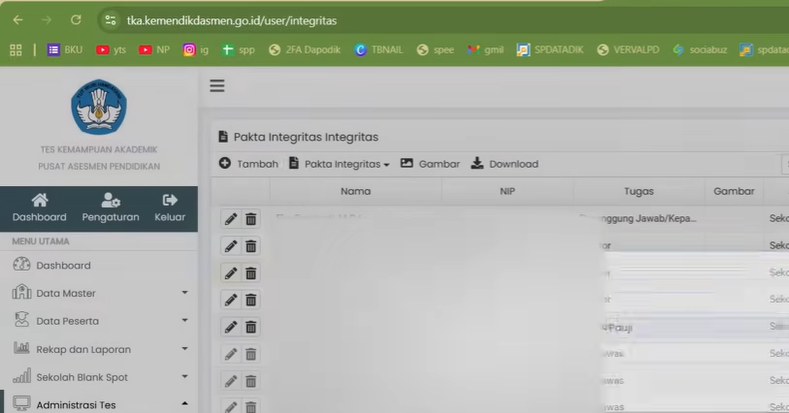Screen dimensions: 789x413
Task: Click Keluar to log out
Action: (170, 208)
